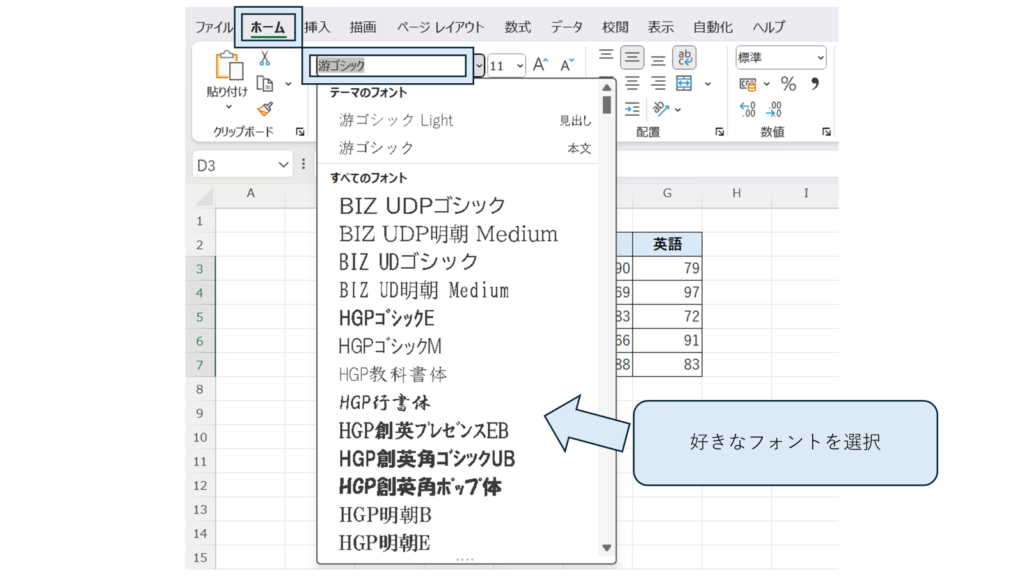Click the Paste (貼り付け) clipboard icon
1024x576 pixels.
pos(227,67)
